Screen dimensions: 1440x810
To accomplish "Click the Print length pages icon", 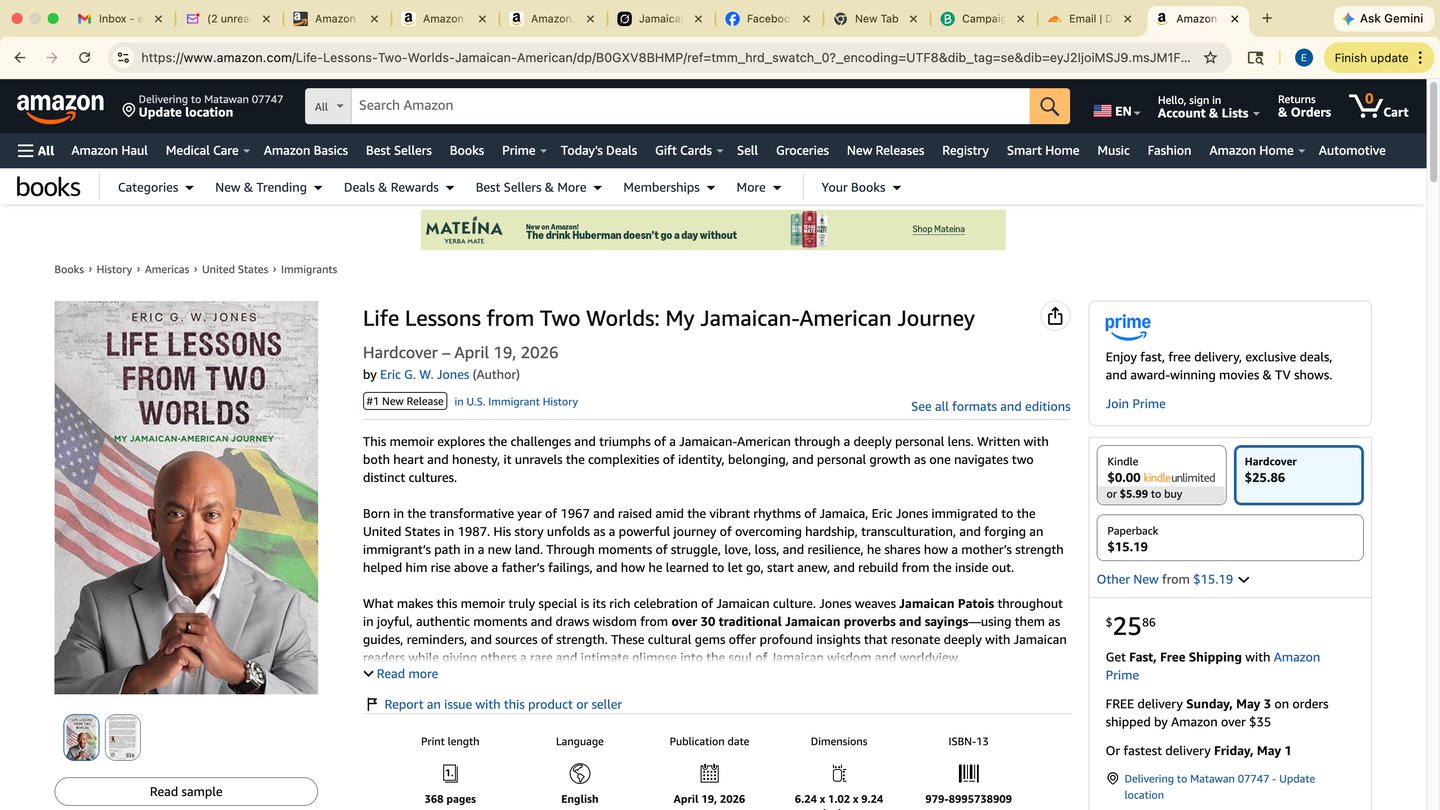I will coord(450,773).
